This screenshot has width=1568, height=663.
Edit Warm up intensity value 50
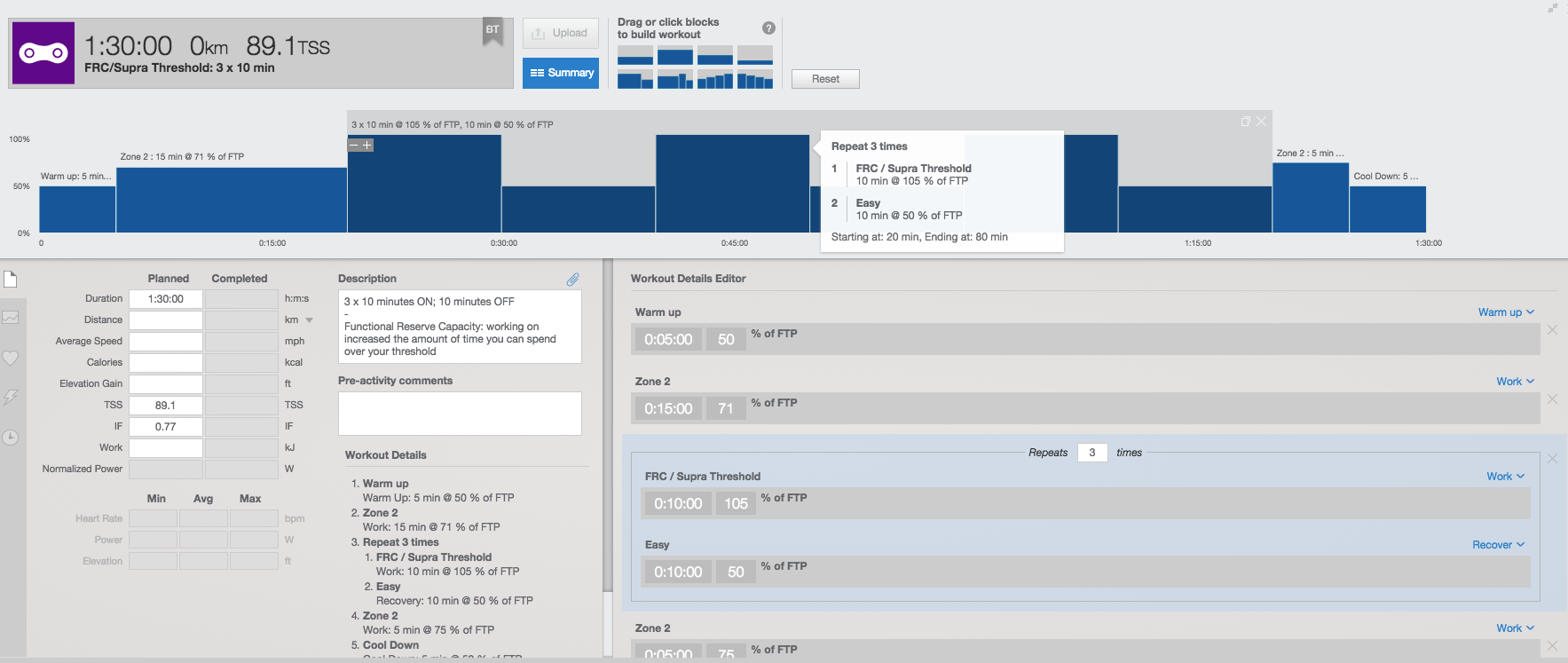click(x=726, y=340)
